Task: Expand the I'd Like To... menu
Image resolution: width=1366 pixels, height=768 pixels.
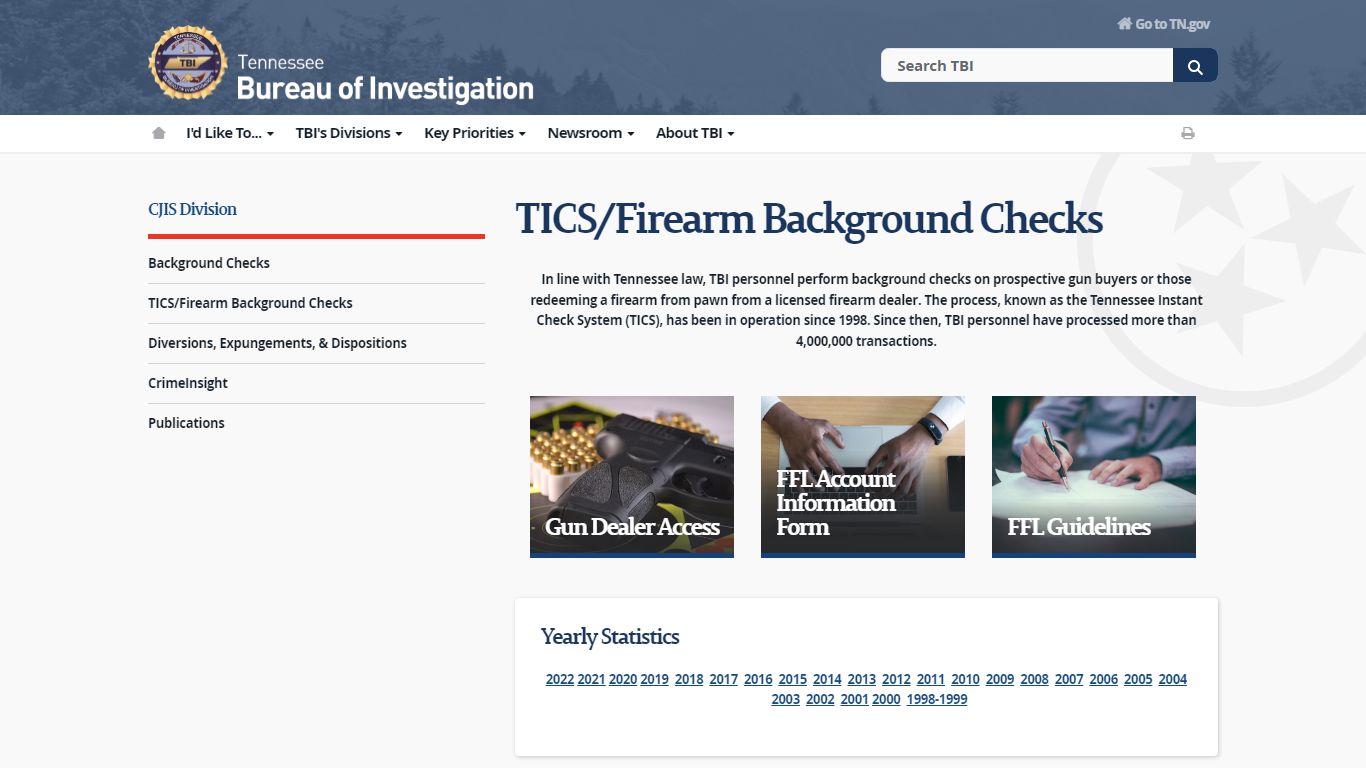Action: (x=230, y=133)
